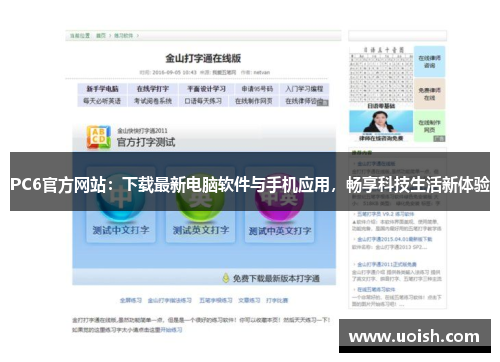The height and width of the screenshot is (362, 500).
Task: Open the 口语每天练习 navigation link
Action: 203,101
